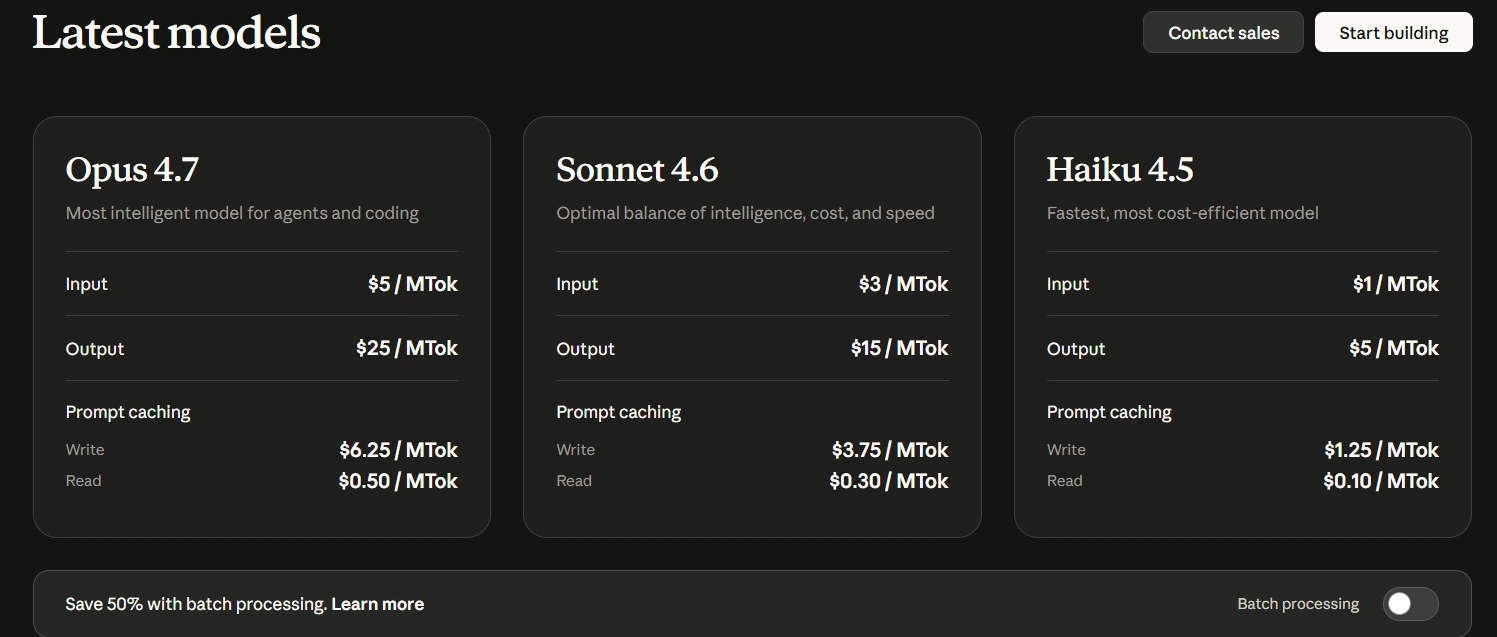1497x637 pixels.
Task: Click Opus 4.7 input price $5 / MTok
Action: click(412, 284)
